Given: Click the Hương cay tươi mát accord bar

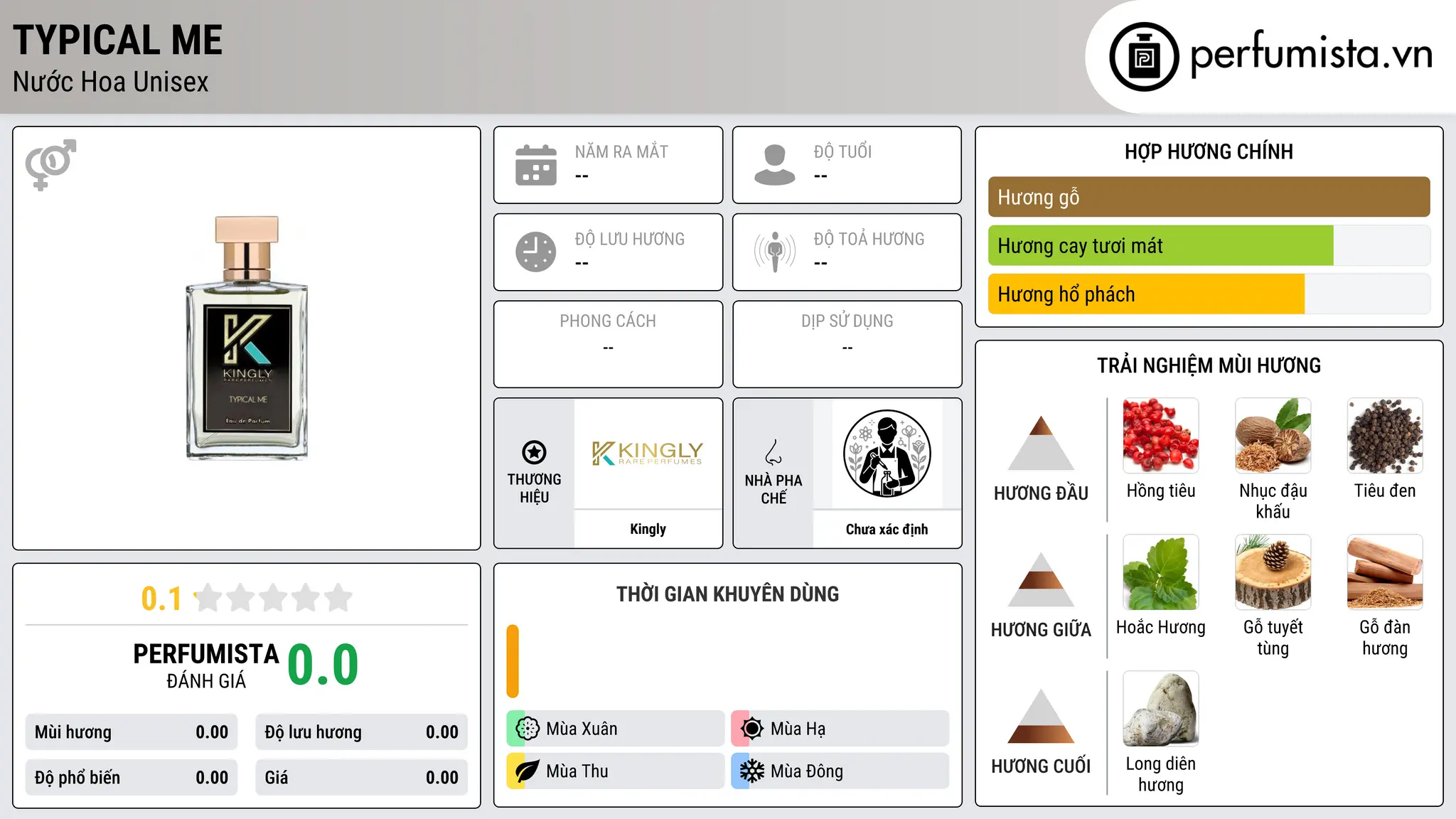Looking at the screenshot, I should click(1209, 245).
